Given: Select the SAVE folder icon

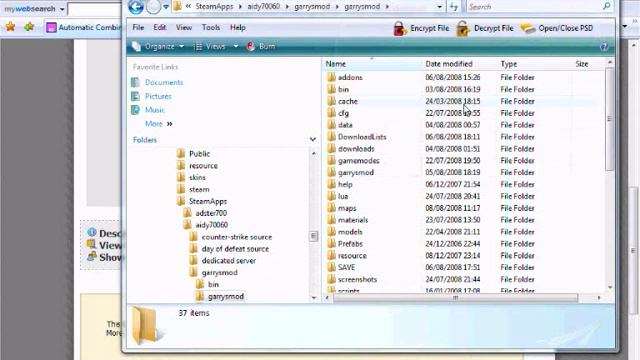Looking at the screenshot, I should click(331, 267).
